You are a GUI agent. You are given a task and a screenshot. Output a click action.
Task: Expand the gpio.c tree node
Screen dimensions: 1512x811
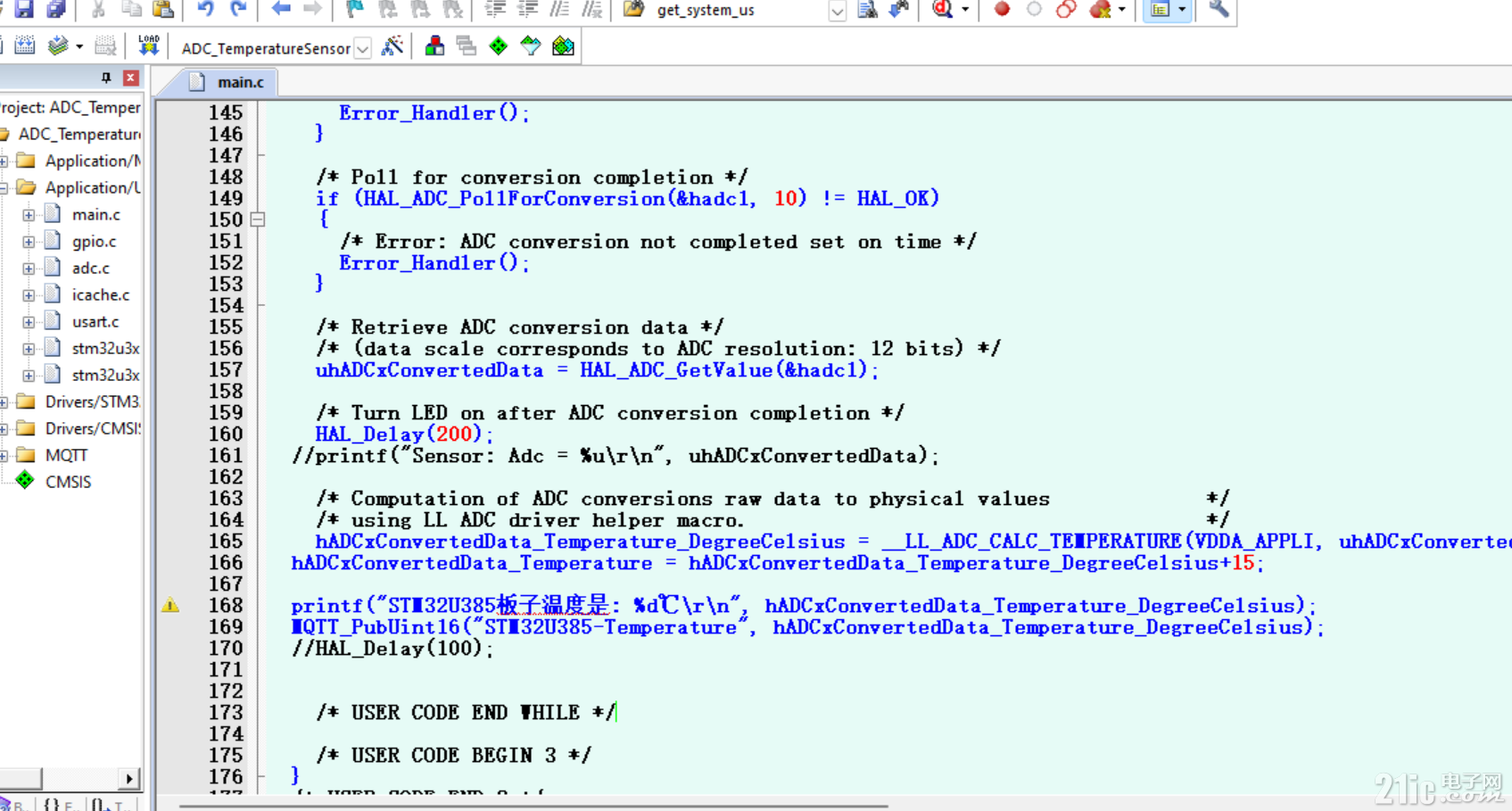coord(29,242)
